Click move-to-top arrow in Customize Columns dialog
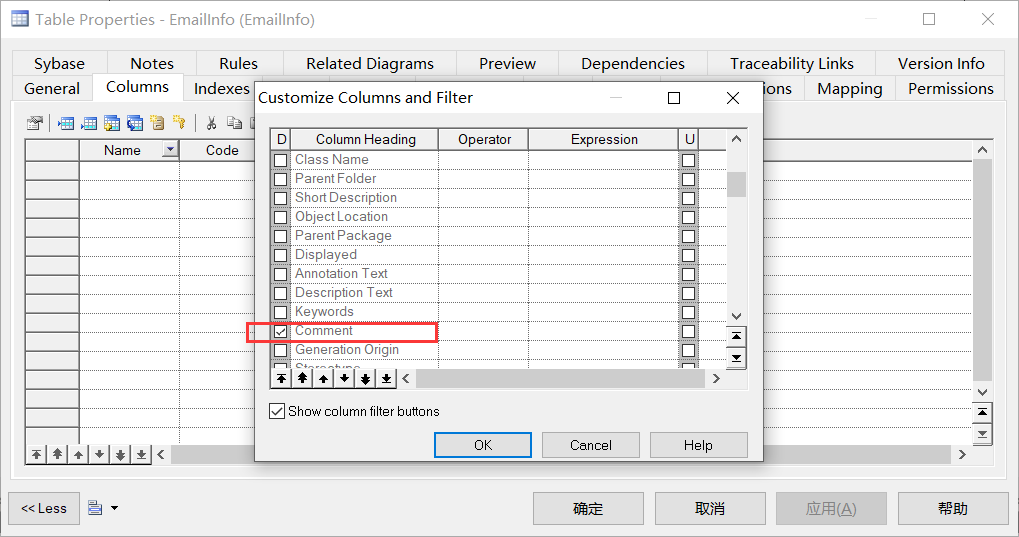The image size is (1019, 537). tap(281, 379)
